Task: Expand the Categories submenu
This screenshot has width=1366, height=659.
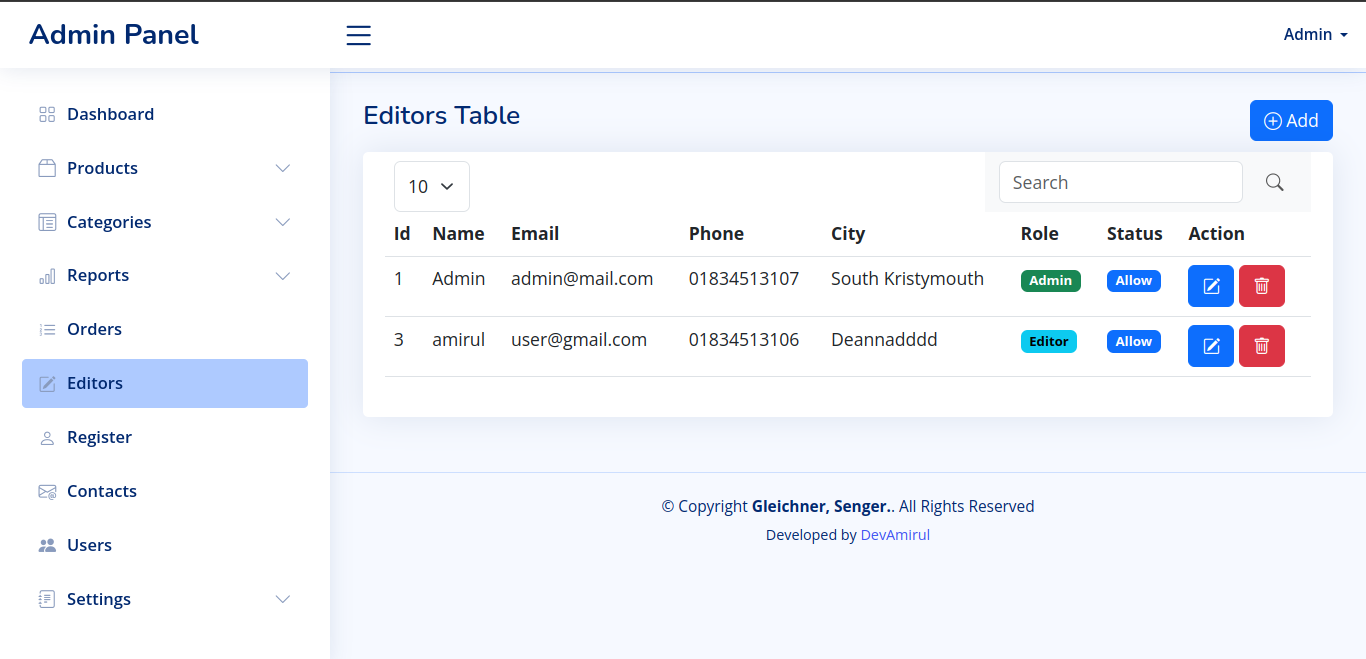Action: point(283,222)
